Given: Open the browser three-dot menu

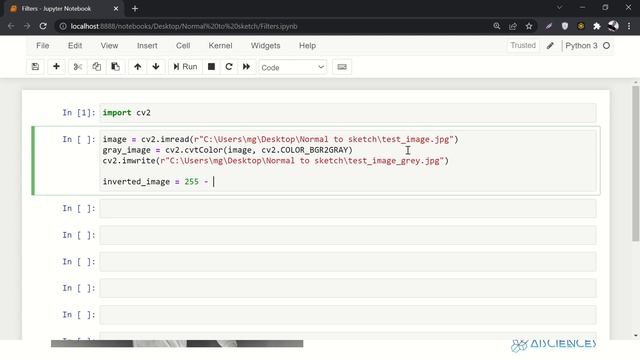Looking at the screenshot, I should point(629,26).
